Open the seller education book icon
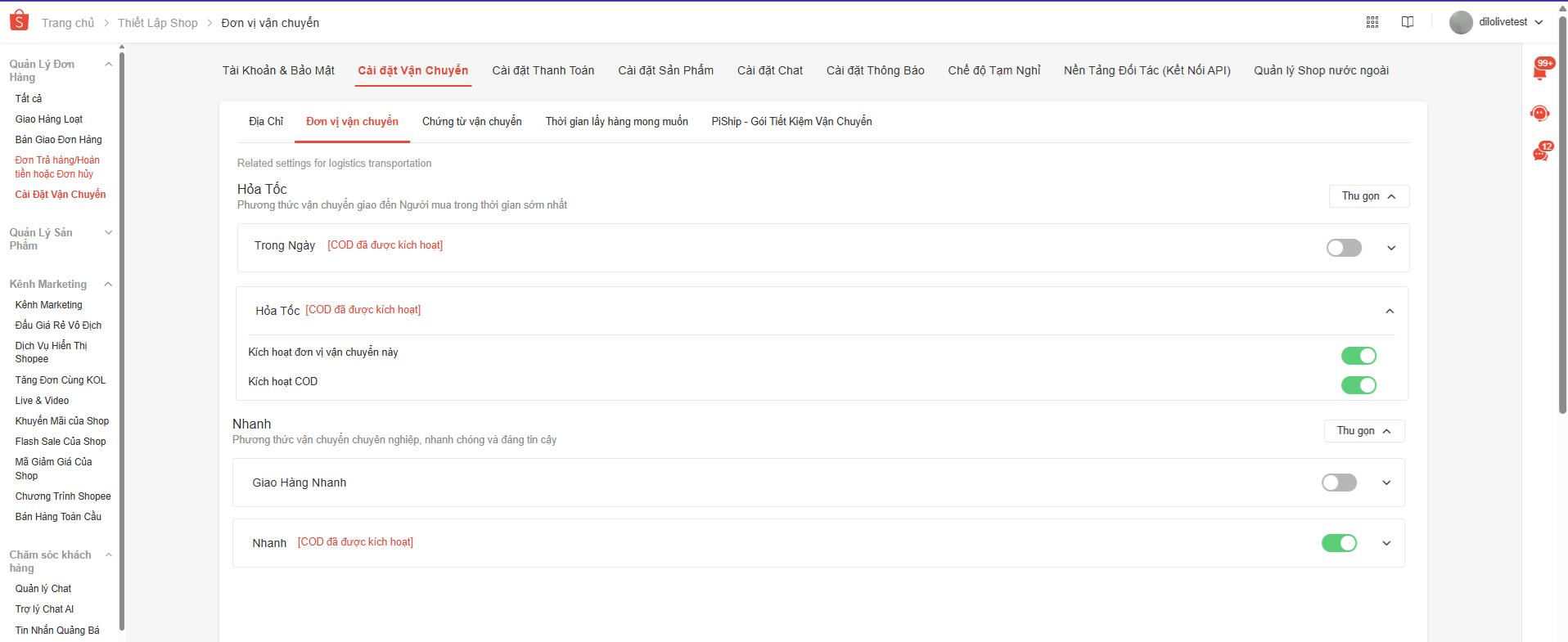 pyautogui.click(x=1408, y=22)
